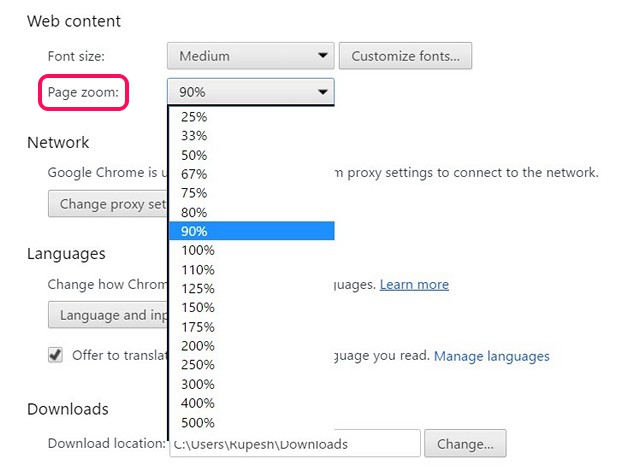The image size is (640, 471).
Task: Set page zoom to 125%
Action: click(x=251, y=289)
